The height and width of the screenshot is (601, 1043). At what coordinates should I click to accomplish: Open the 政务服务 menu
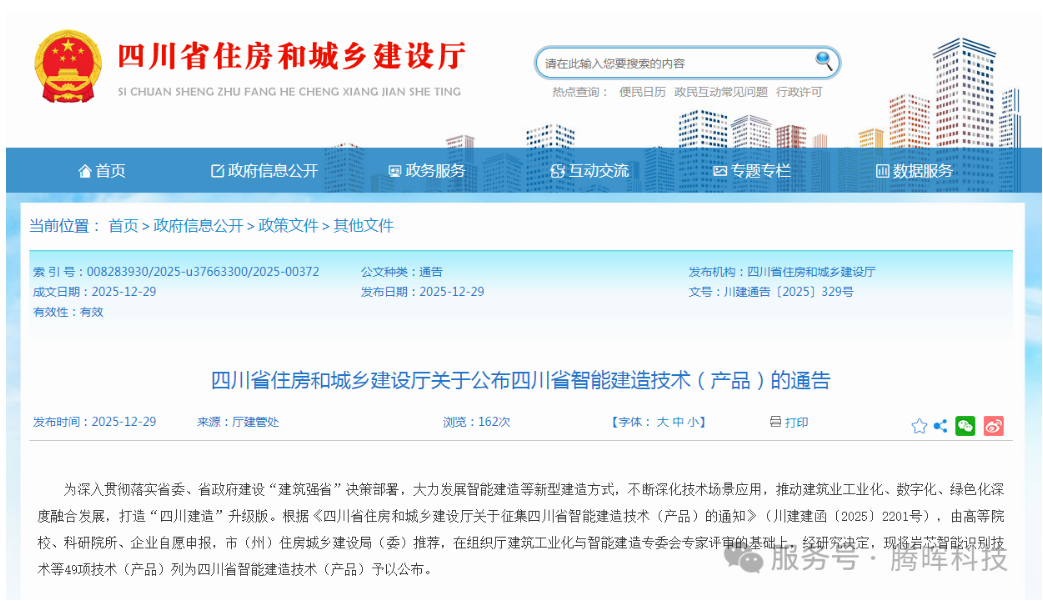[434, 170]
